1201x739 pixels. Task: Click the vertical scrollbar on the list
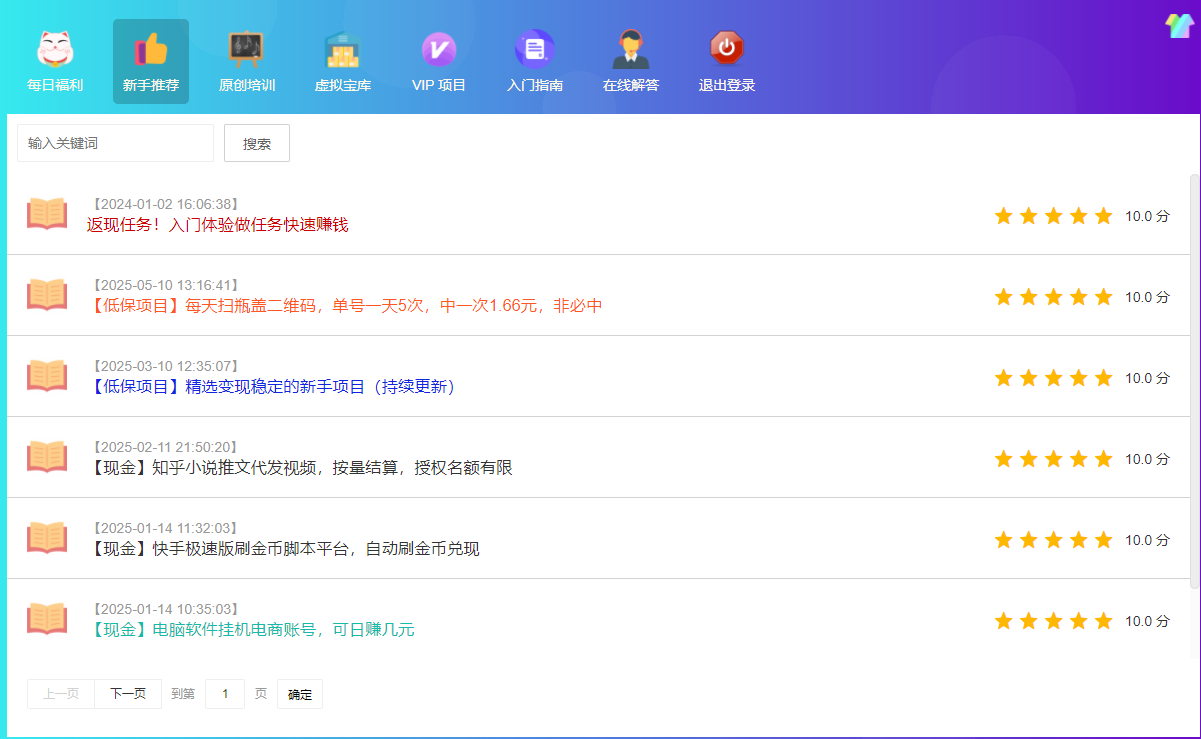click(1194, 380)
